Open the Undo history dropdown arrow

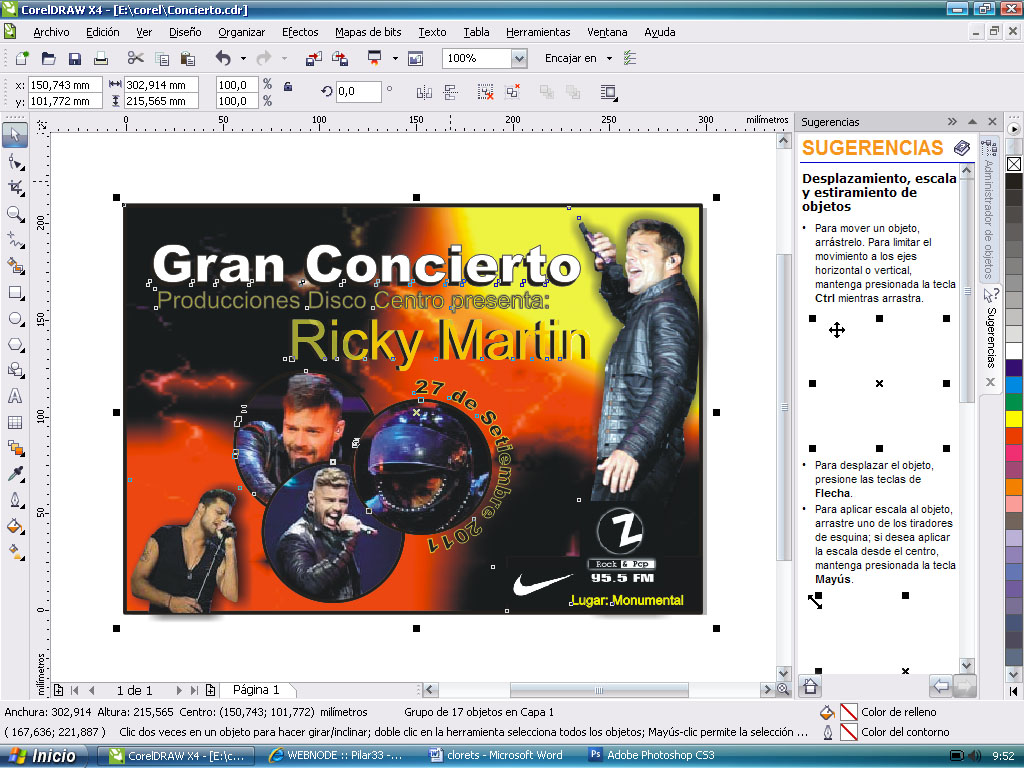pos(241,59)
